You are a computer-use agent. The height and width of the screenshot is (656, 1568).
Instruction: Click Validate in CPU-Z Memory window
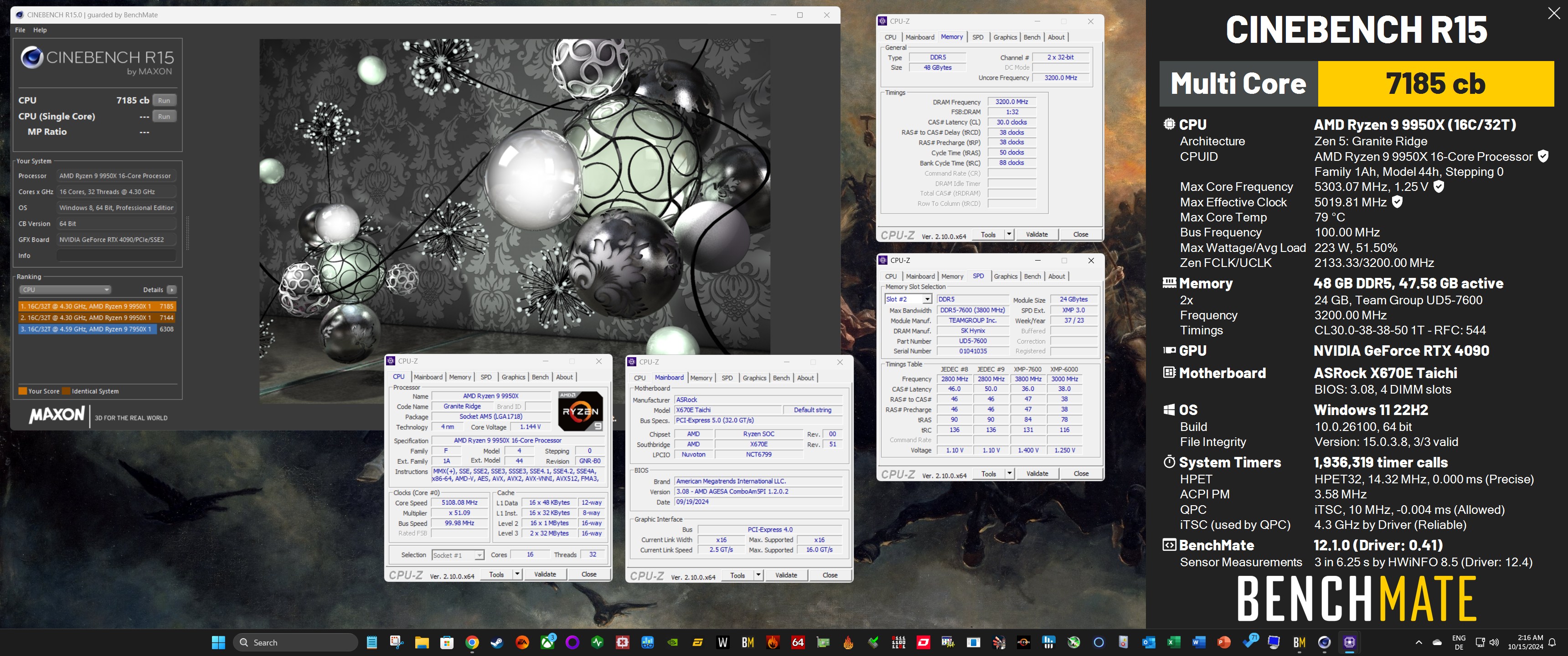pyautogui.click(x=1037, y=234)
